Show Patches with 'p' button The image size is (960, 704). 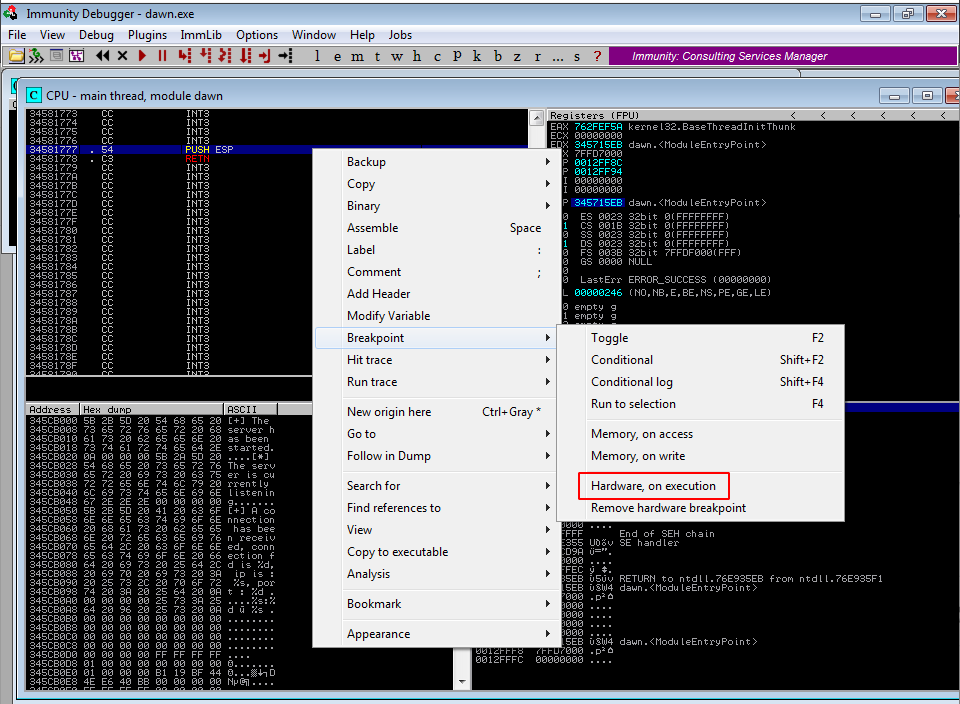(x=457, y=56)
